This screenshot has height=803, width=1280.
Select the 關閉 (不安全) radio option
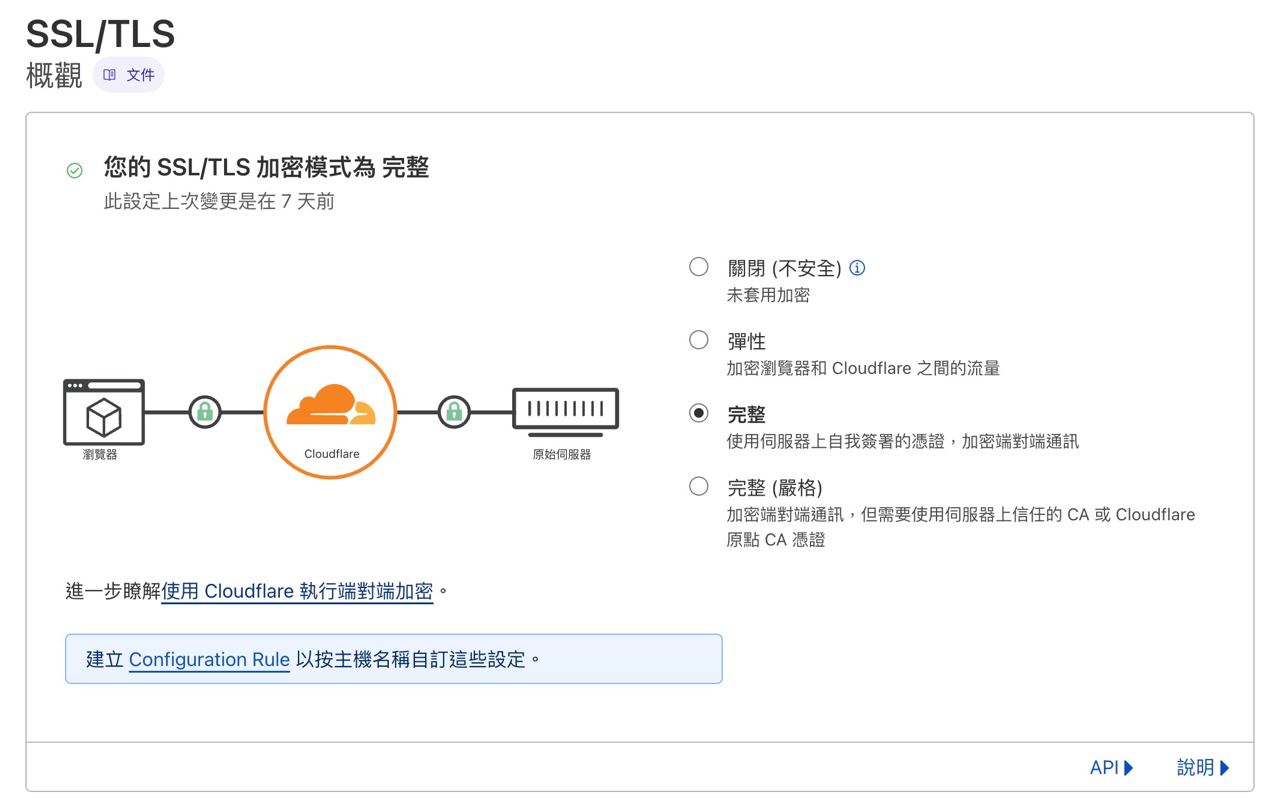pos(699,267)
